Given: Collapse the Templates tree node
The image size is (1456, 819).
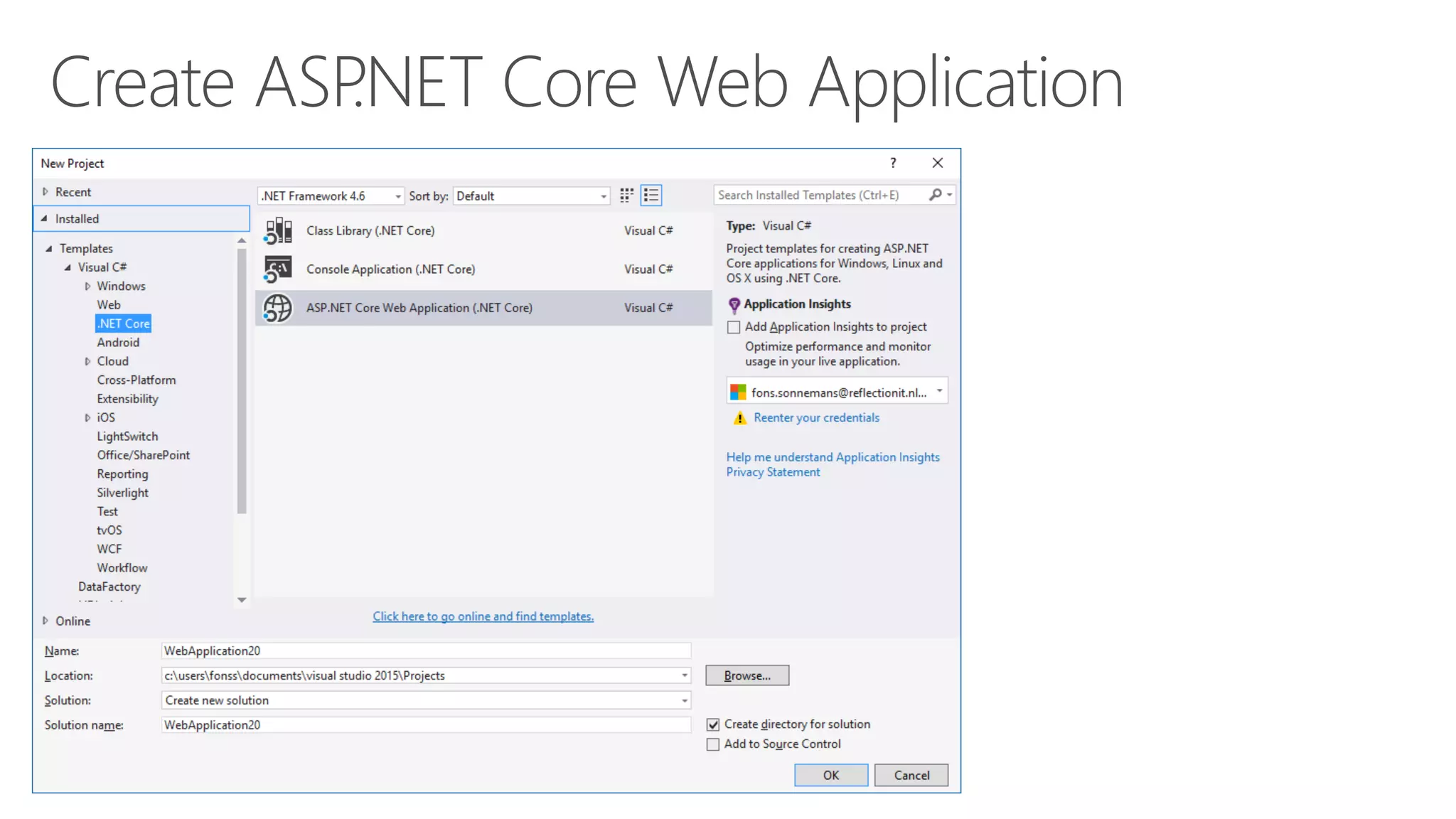Looking at the screenshot, I should (49, 249).
